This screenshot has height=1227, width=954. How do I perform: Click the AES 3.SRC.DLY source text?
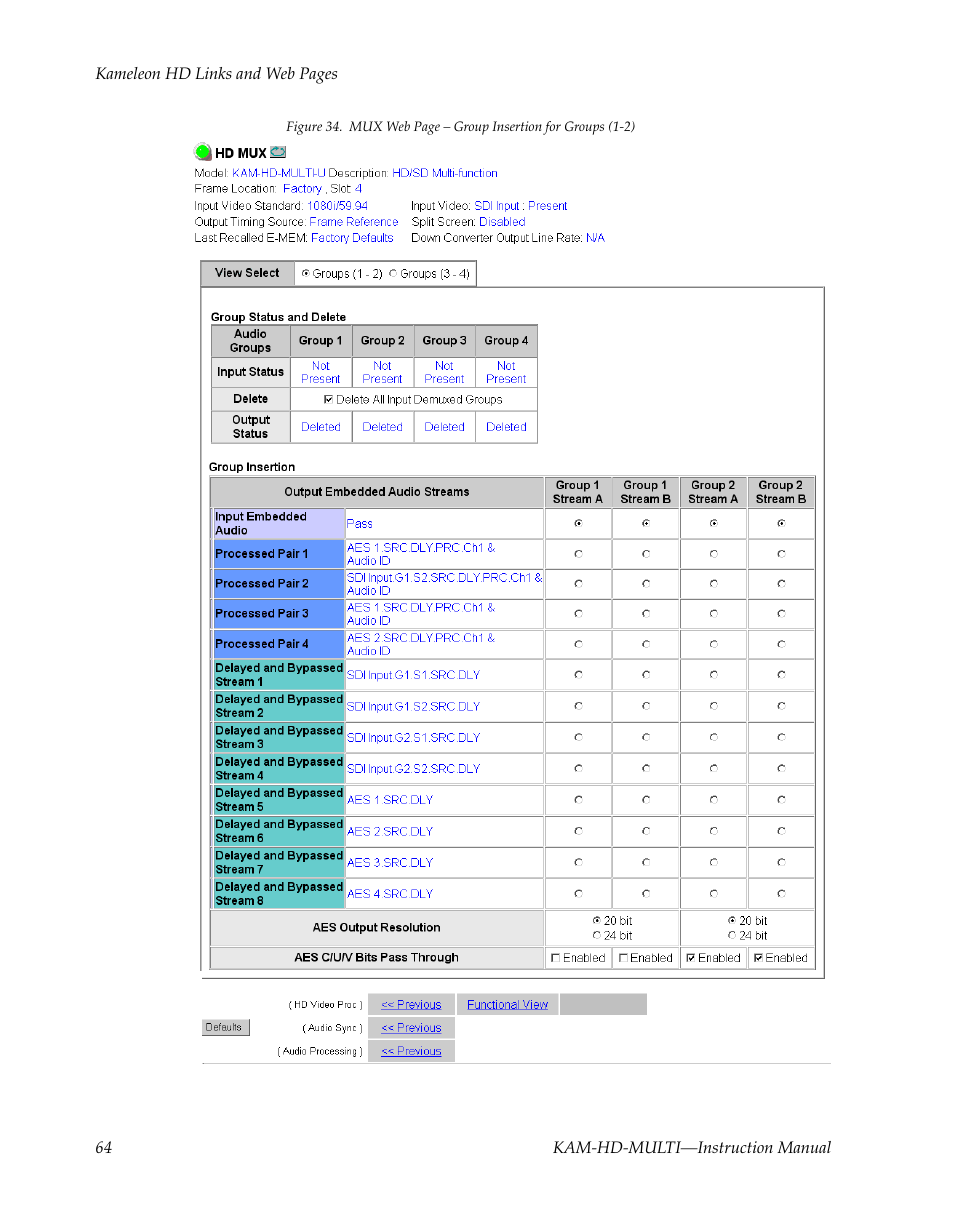pos(390,863)
